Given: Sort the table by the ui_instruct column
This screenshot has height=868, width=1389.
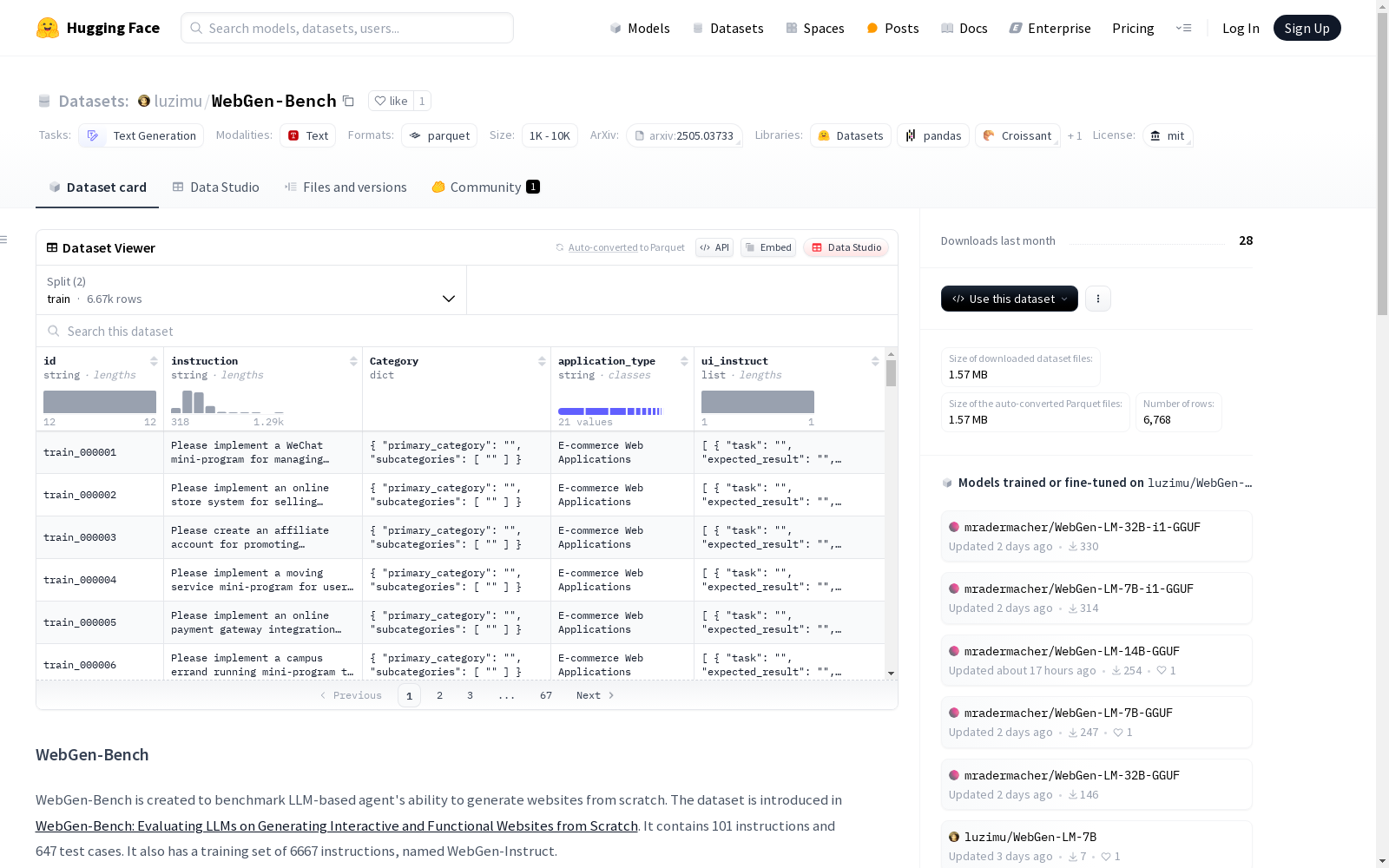Looking at the screenshot, I should [x=875, y=361].
